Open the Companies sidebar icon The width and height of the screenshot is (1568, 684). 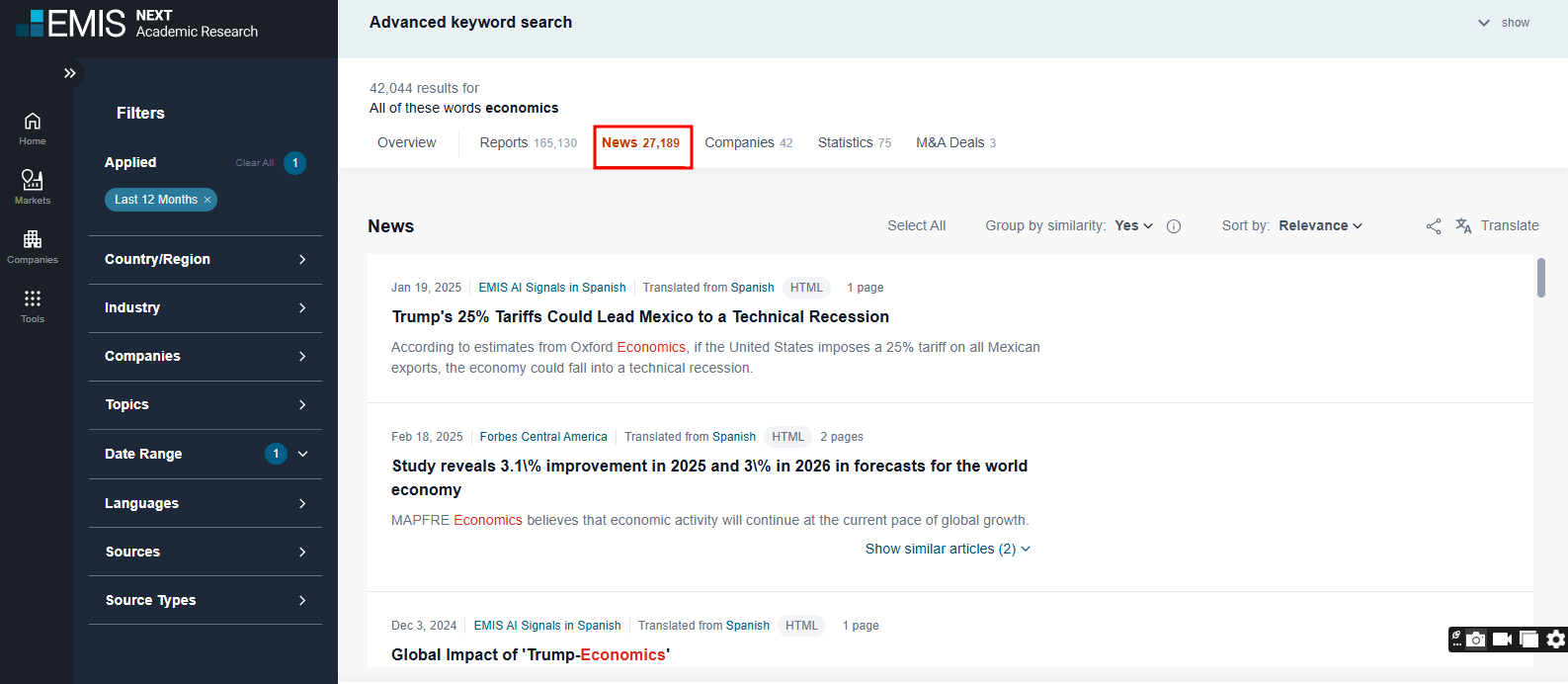(33, 246)
